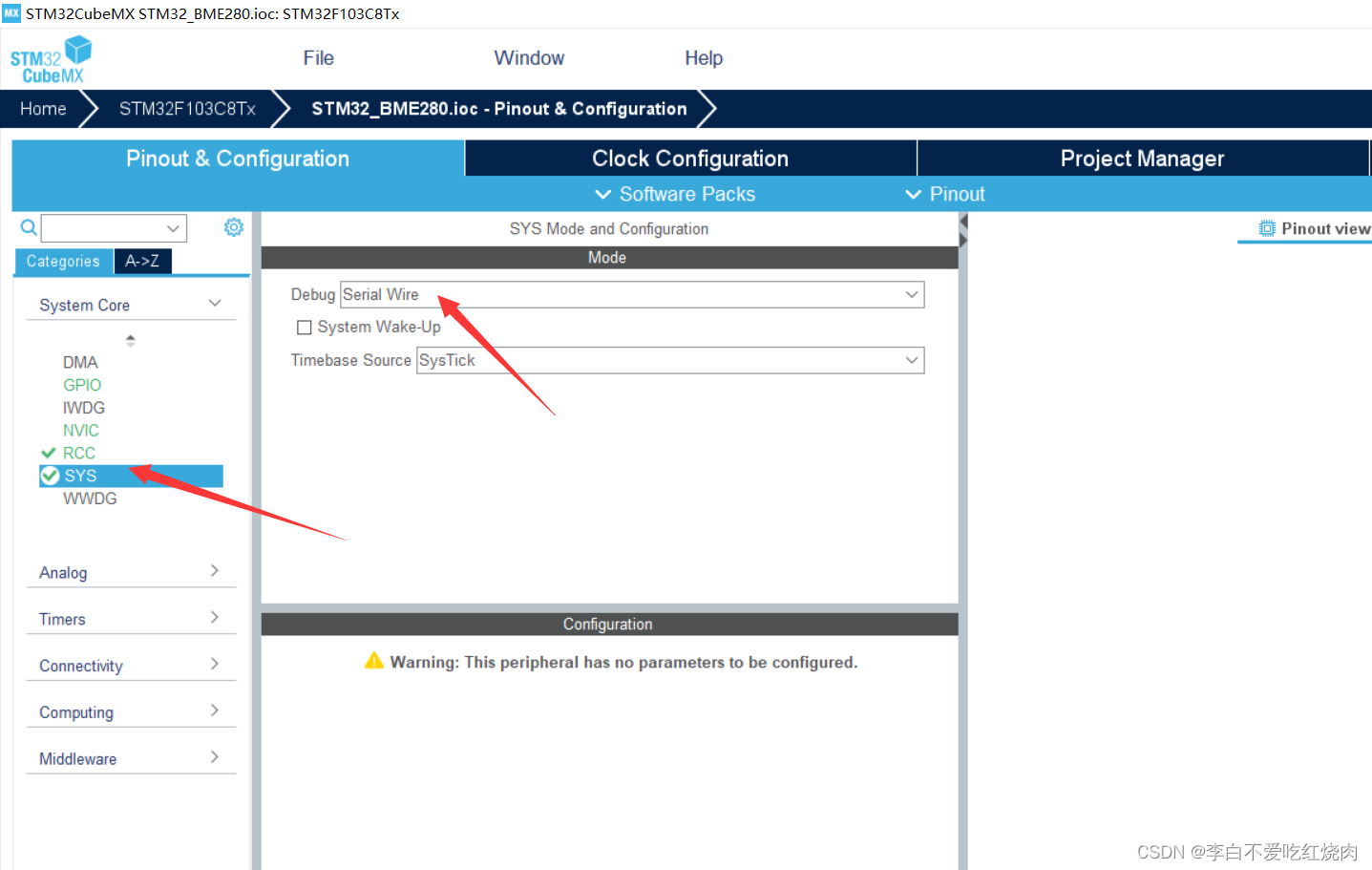Select IWDG in System Core
This screenshot has height=870, width=1372.
pyautogui.click(x=84, y=408)
